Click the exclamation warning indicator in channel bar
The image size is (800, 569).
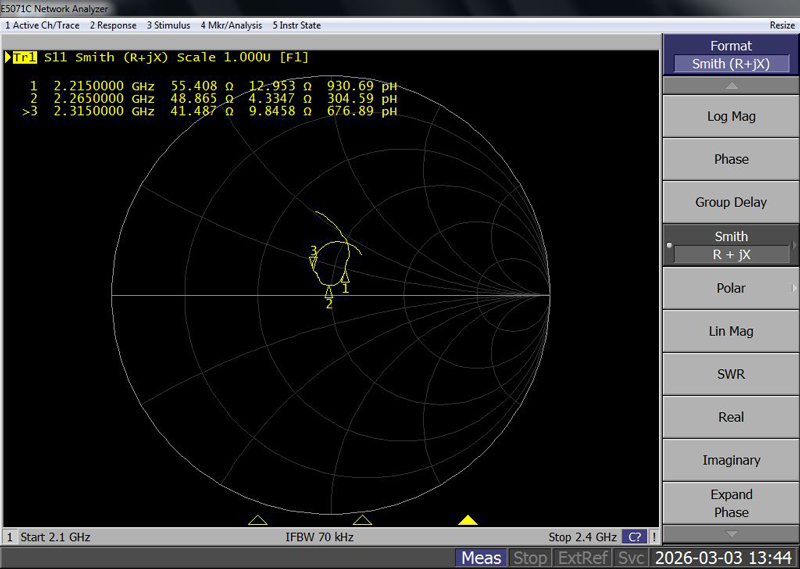654,537
